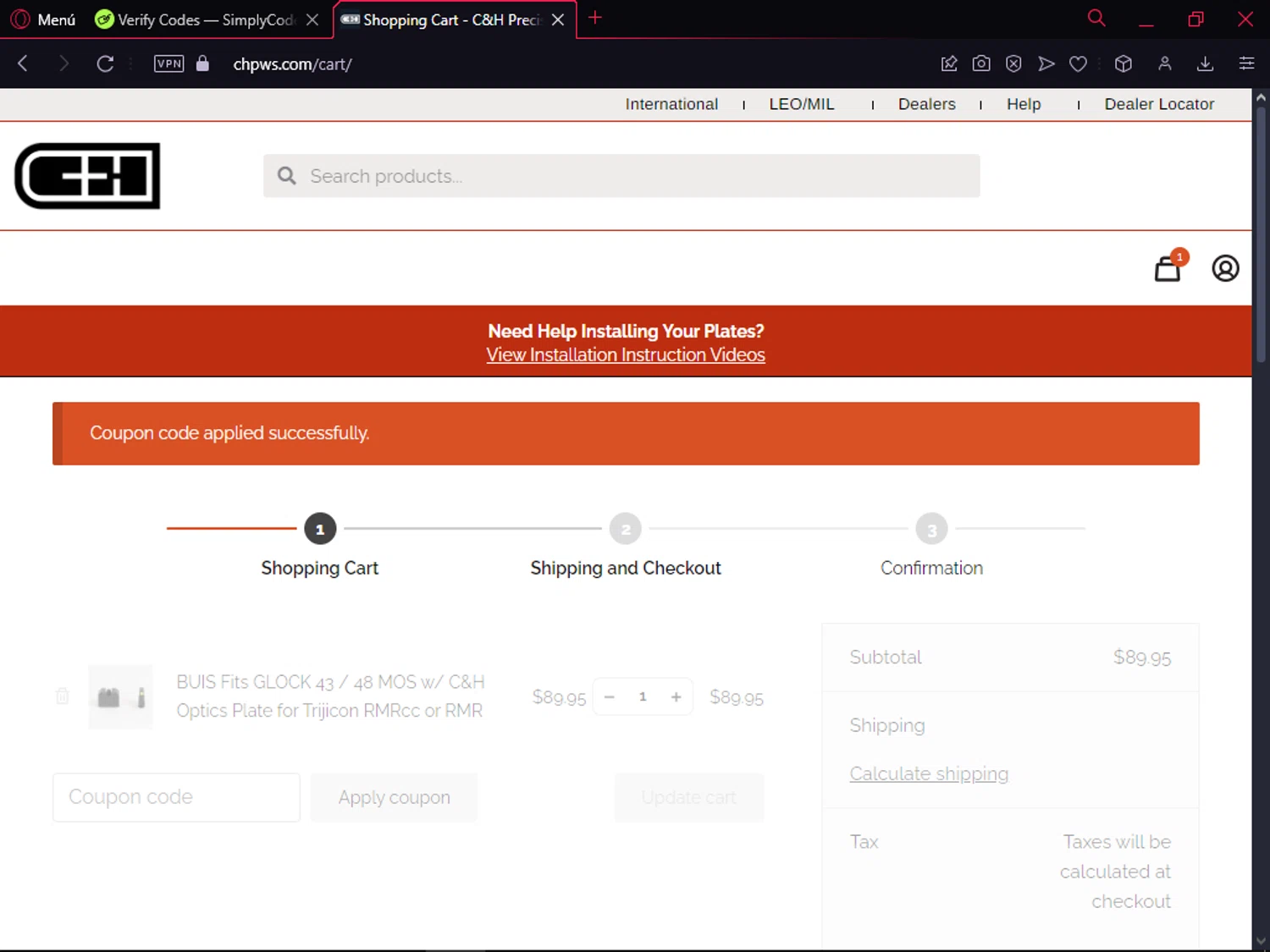Remove BUIS item with trash icon
Image resolution: width=1270 pixels, height=952 pixels.
pyautogui.click(x=63, y=696)
